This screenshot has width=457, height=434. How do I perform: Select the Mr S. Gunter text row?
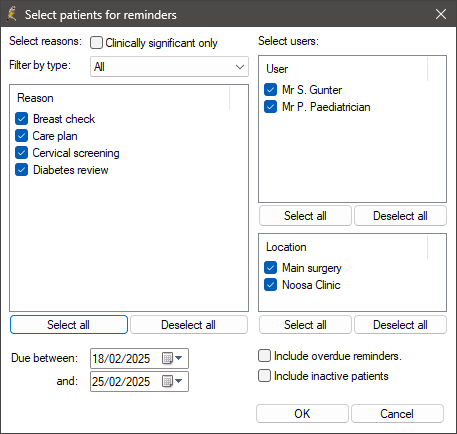point(312,90)
